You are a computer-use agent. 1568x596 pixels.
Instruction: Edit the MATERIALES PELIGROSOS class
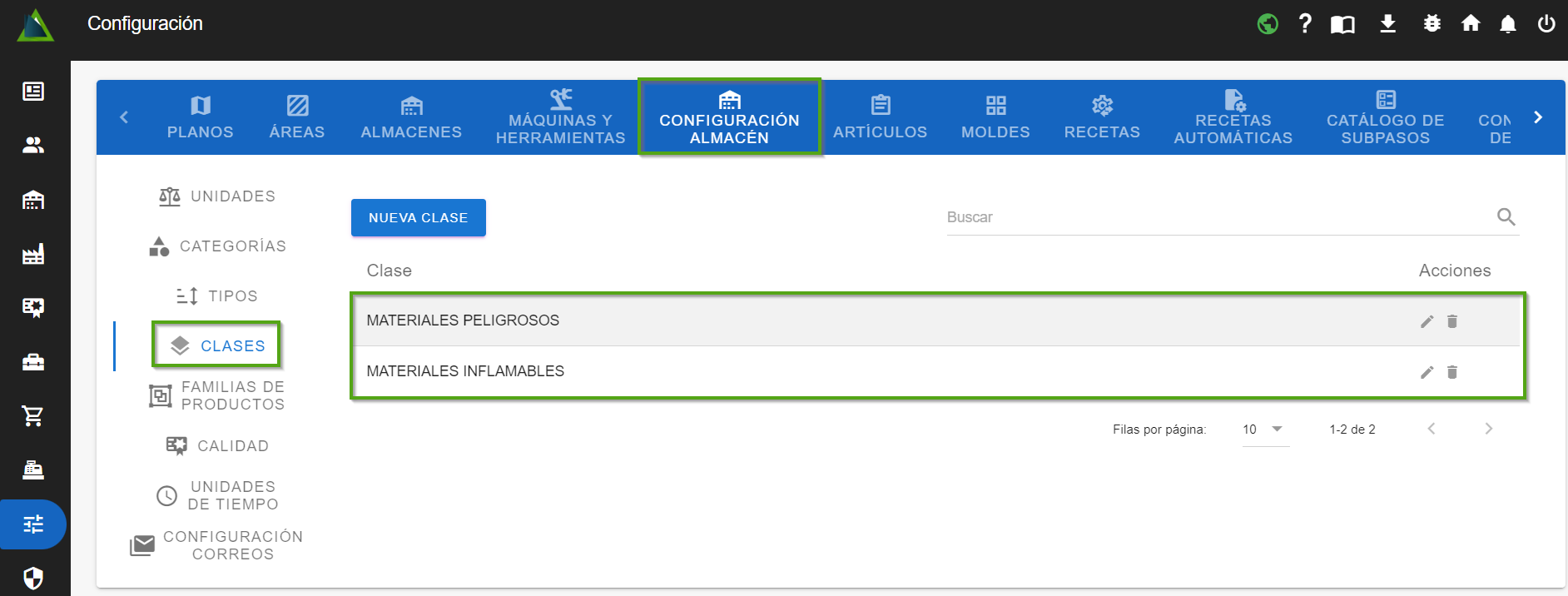coord(1427,321)
